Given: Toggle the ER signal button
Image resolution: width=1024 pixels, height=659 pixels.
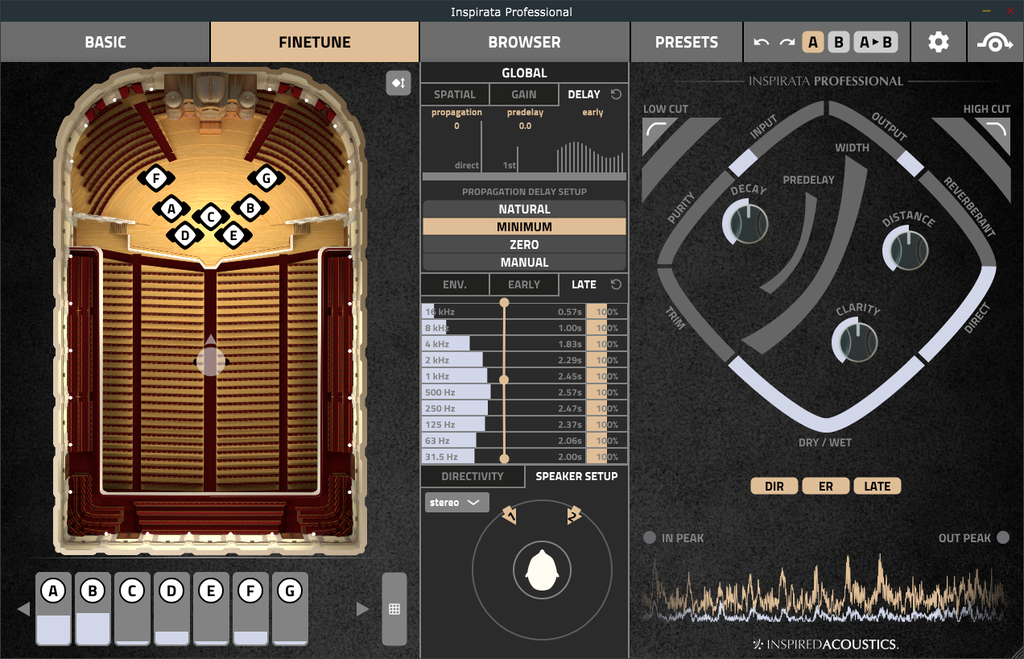Looking at the screenshot, I should [x=825, y=486].
